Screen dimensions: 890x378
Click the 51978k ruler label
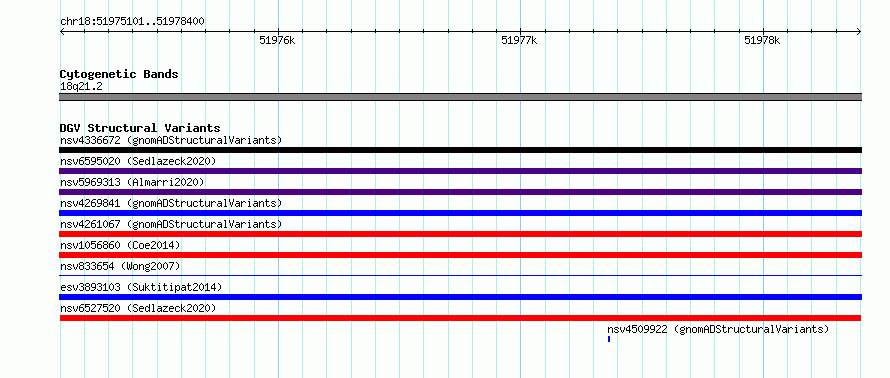[x=763, y=40]
